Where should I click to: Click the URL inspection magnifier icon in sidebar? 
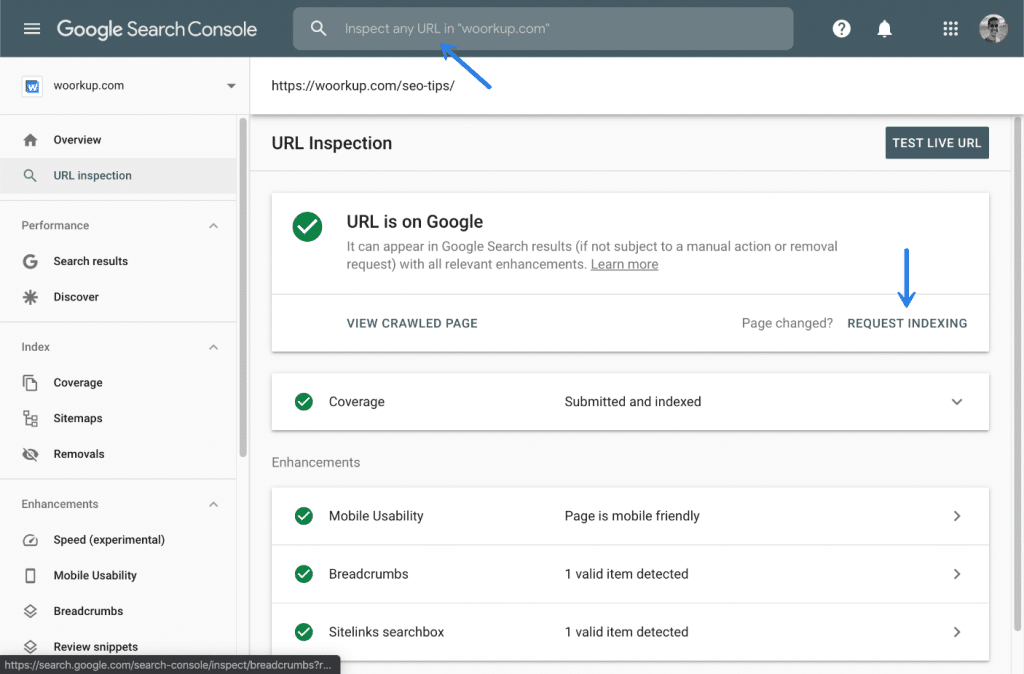coord(30,176)
